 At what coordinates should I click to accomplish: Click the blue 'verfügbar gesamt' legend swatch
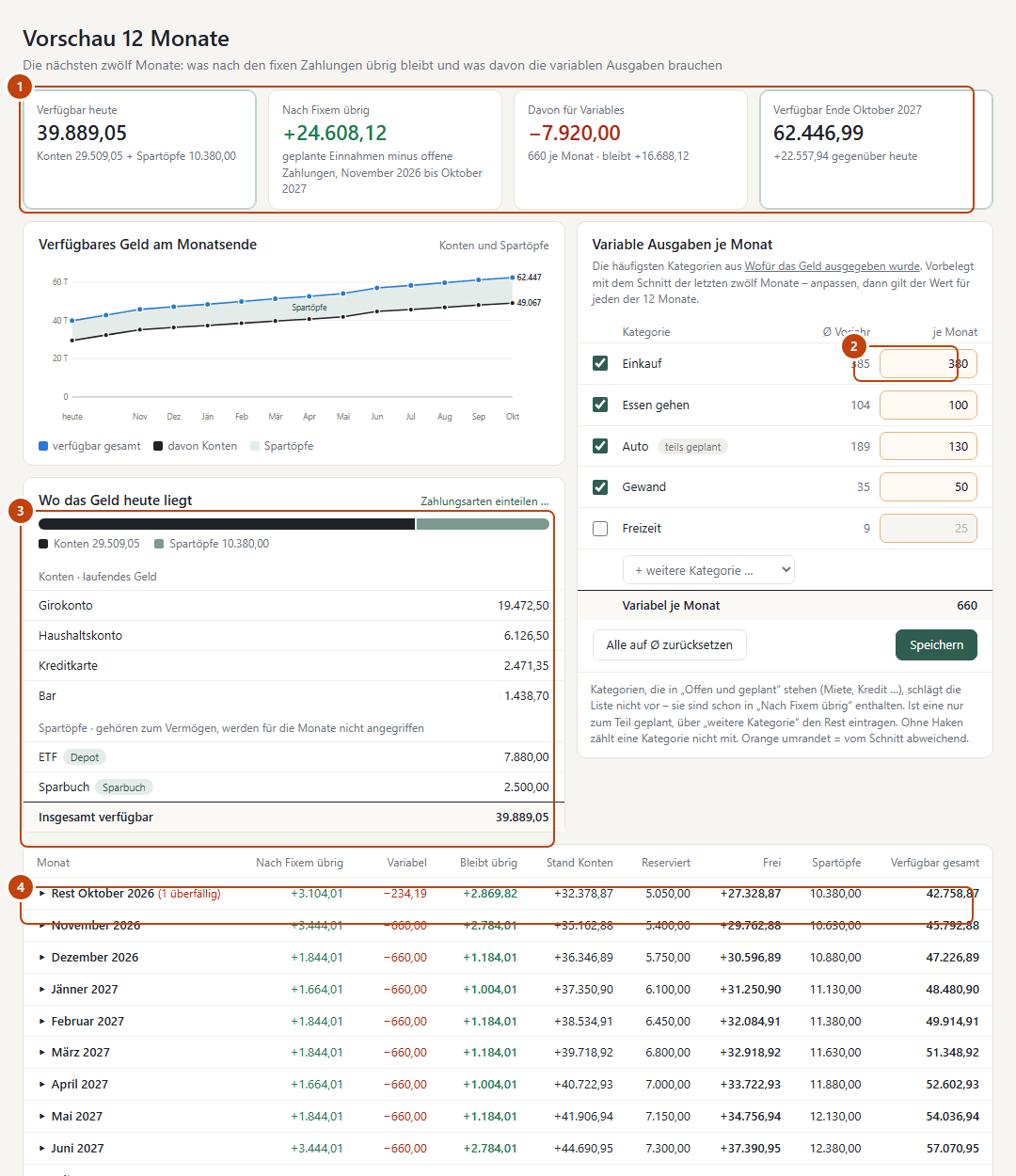click(43, 446)
